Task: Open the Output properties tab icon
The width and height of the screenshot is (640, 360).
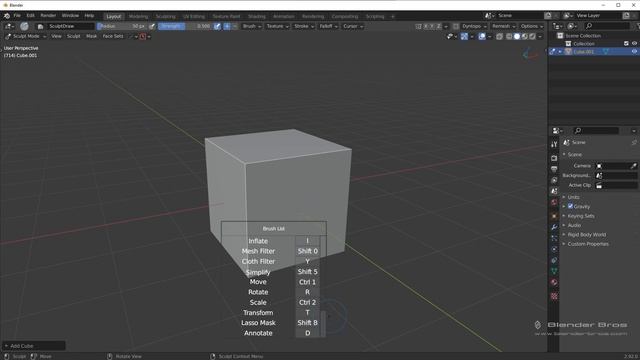Action: click(554, 169)
